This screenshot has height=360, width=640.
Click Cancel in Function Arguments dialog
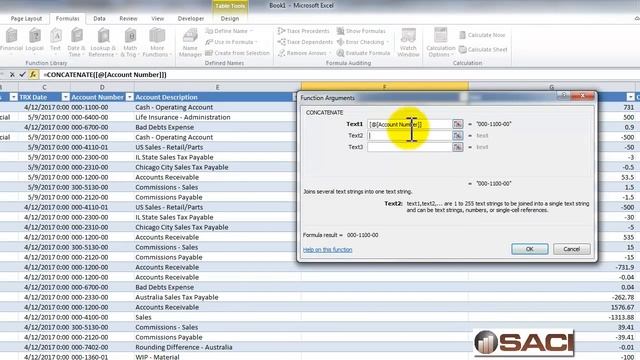pos(571,249)
